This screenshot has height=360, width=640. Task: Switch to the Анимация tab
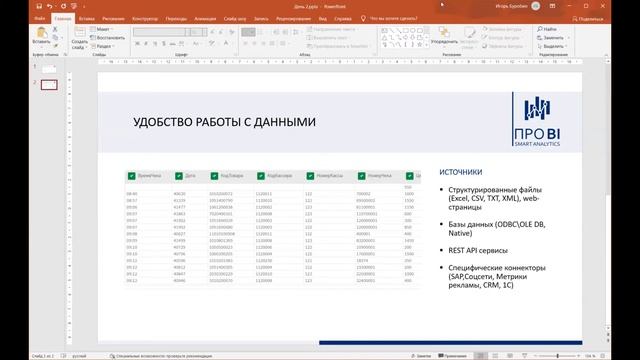coord(205,19)
